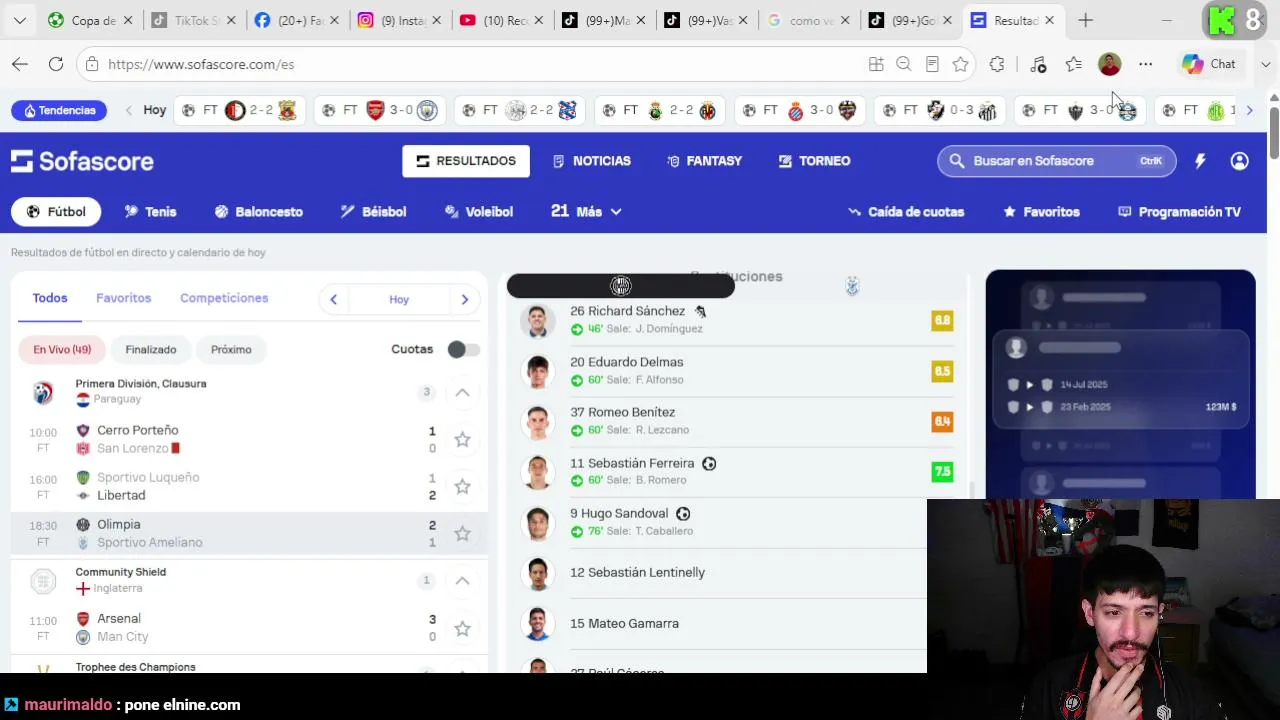The width and height of the screenshot is (1280, 720).
Task: Toggle the Cuotas switch
Action: [x=463, y=349]
